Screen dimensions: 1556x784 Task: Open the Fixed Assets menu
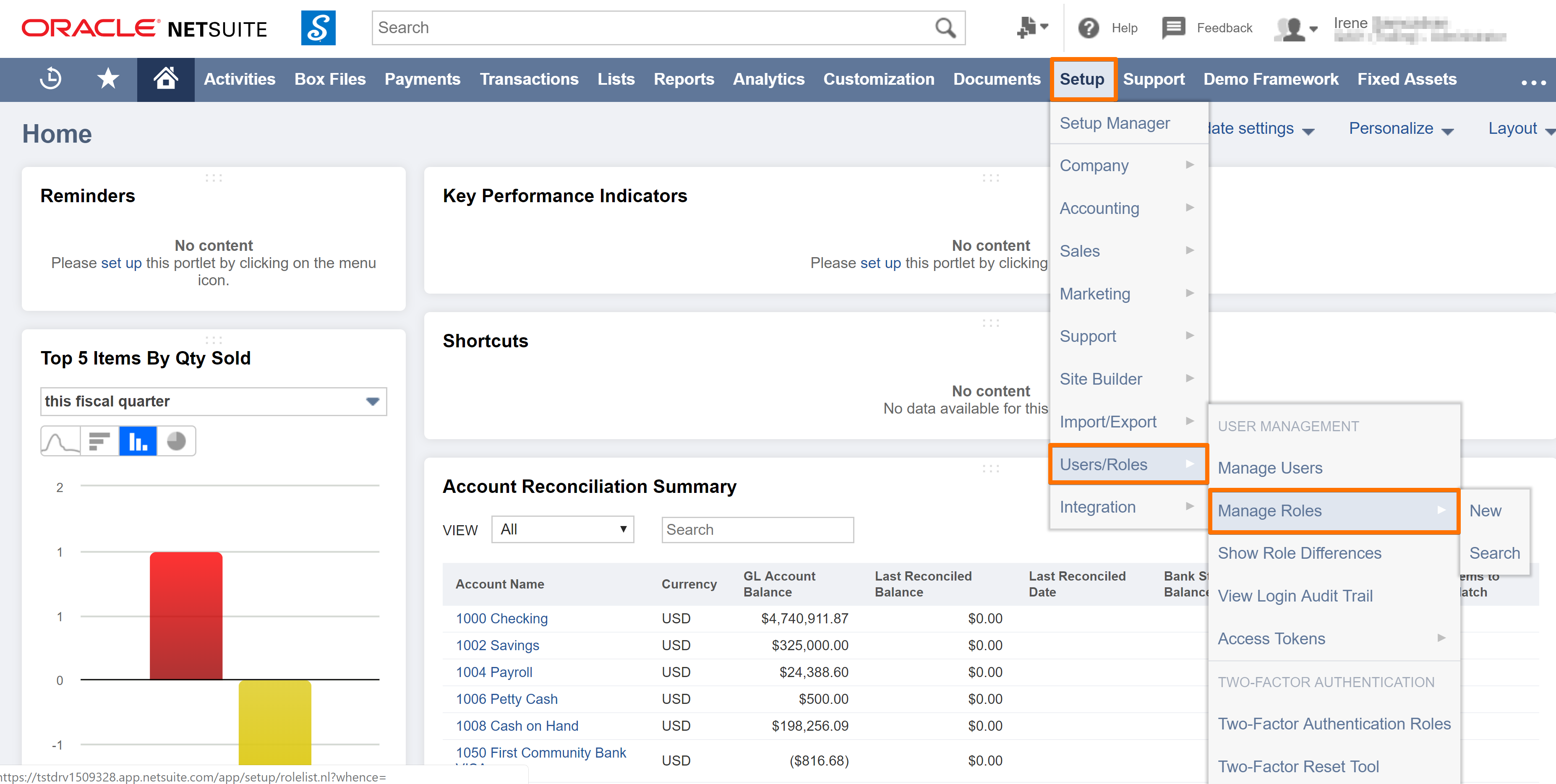click(1407, 79)
